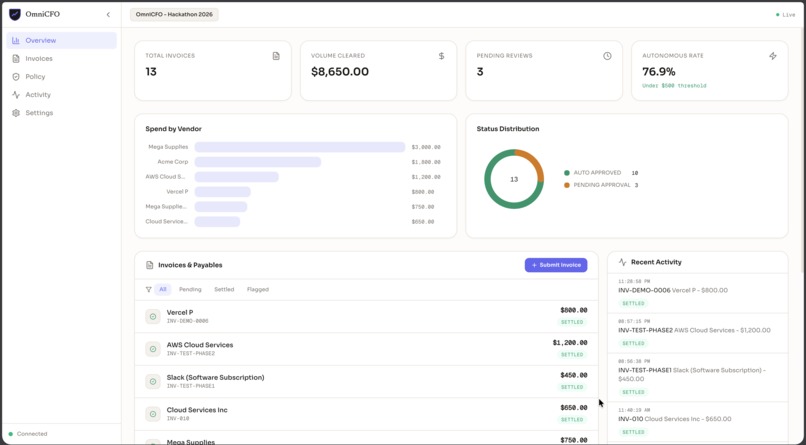Open the Activity page in the sidebar
Image resolution: width=806 pixels, height=445 pixels.
coord(62,95)
